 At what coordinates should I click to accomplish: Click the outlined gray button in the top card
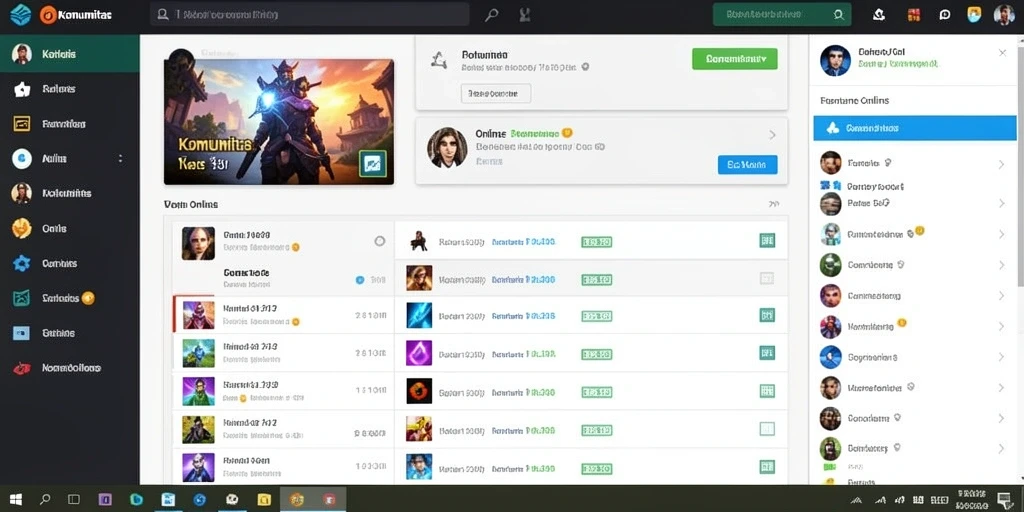496,93
